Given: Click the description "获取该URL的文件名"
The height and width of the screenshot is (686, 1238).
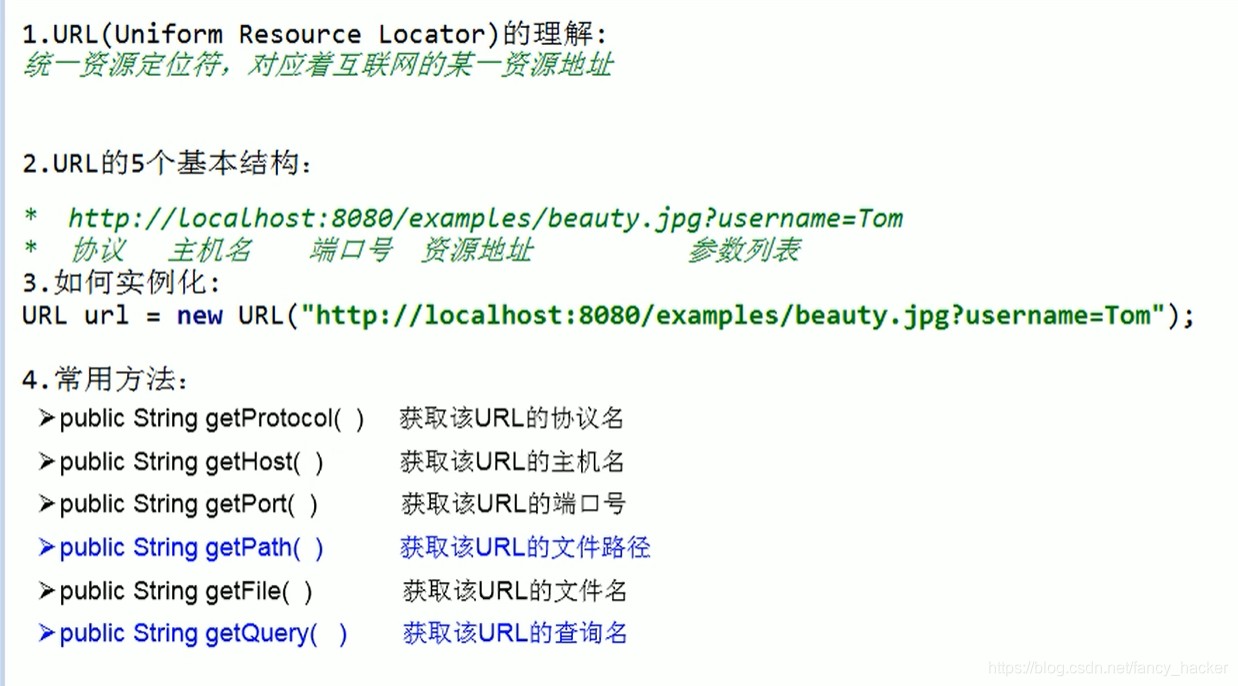Looking at the screenshot, I should (515, 592).
